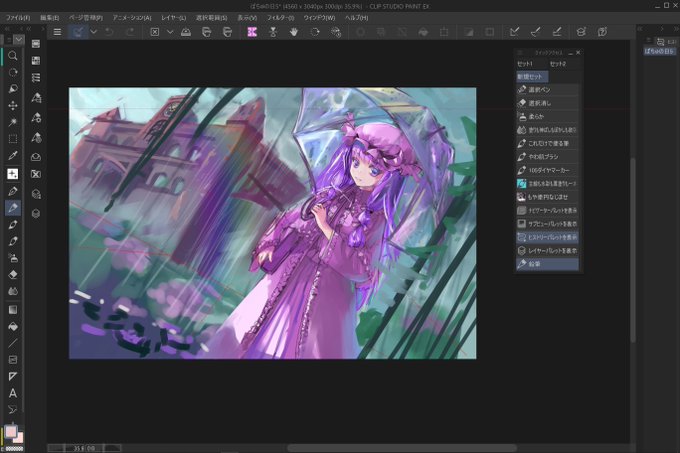The height and width of the screenshot is (453, 680).
Task: Select the Ruler tool in the toolbox
Action: 13,376
